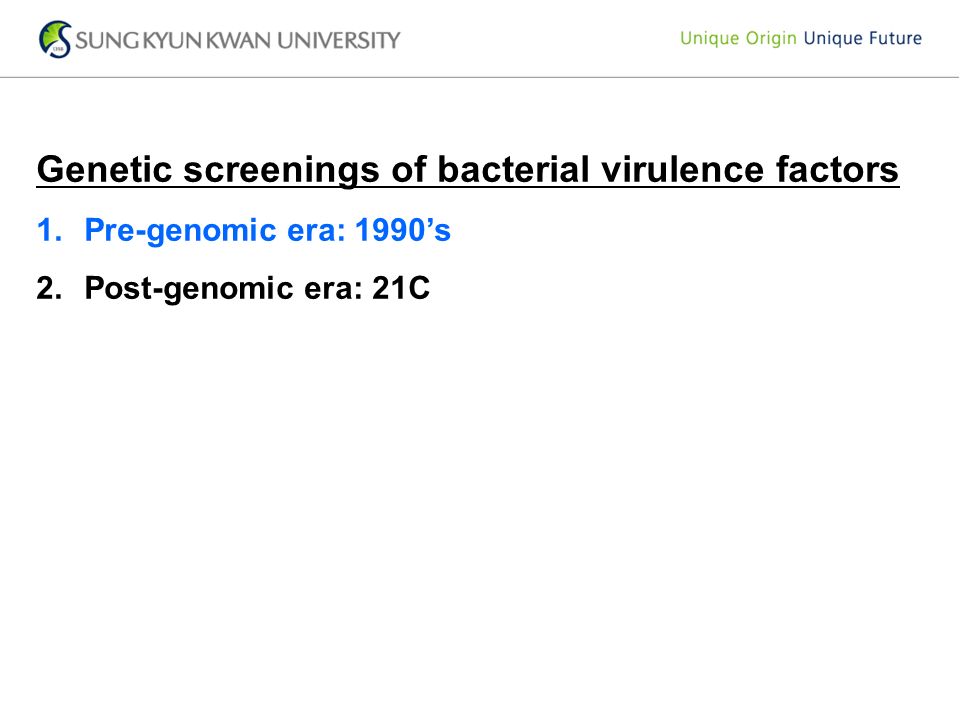Click the word of in the underlined title
The width and height of the screenshot is (960, 720).
pyautogui.click(x=408, y=169)
